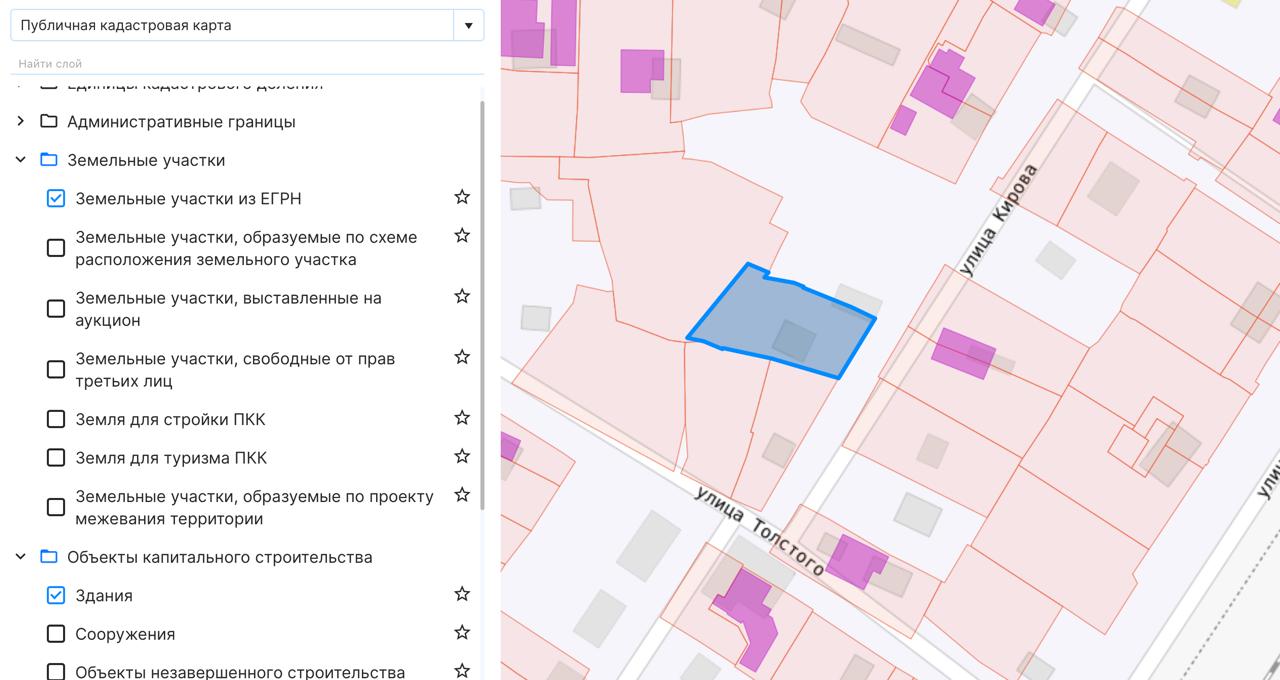Collapse the 'Земельные участки' group
This screenshot has height=680, width=1280.
(20, 160)
